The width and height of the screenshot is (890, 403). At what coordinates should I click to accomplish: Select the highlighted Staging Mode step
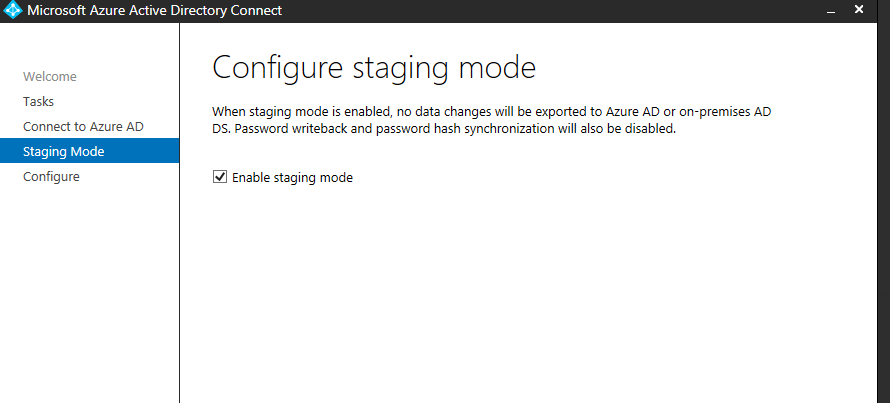click(64, 151)
